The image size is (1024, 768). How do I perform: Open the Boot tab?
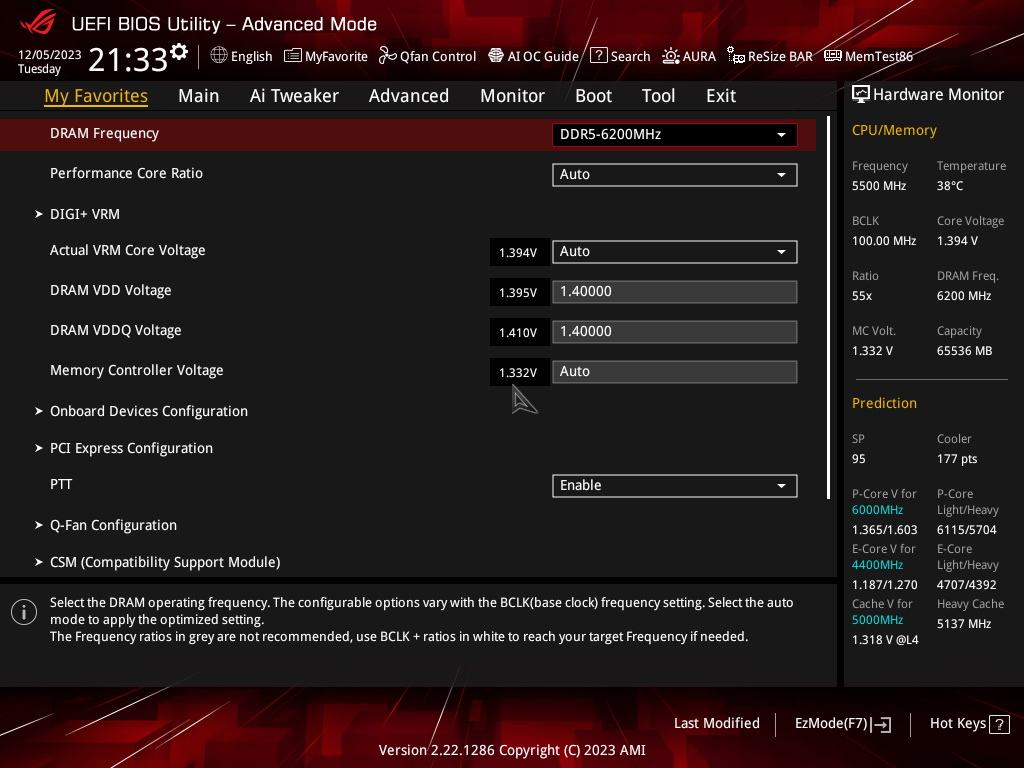[x=593, y=96]
